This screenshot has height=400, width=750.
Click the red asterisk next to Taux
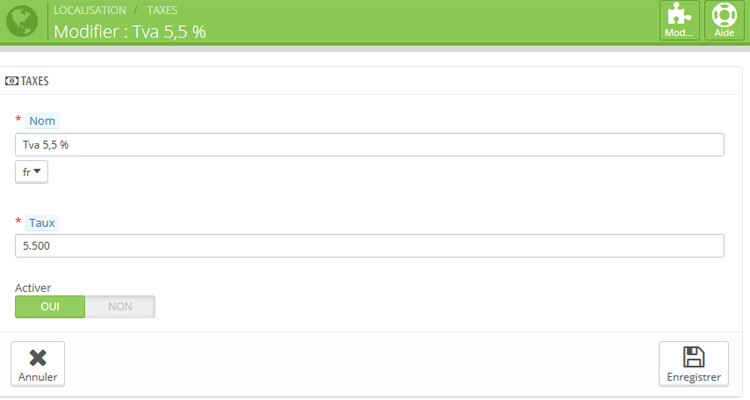coord(18,221)
